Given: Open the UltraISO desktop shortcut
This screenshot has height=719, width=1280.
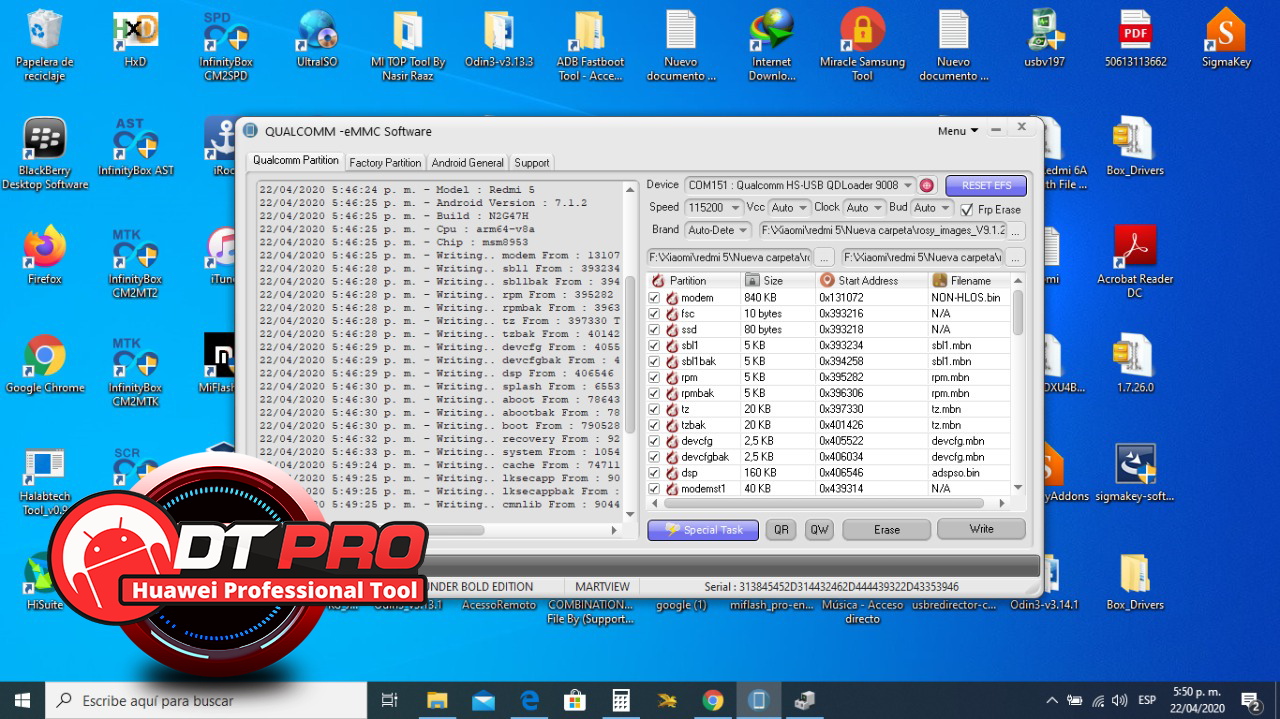Looking at the screenshot, I should pos(317,38).
